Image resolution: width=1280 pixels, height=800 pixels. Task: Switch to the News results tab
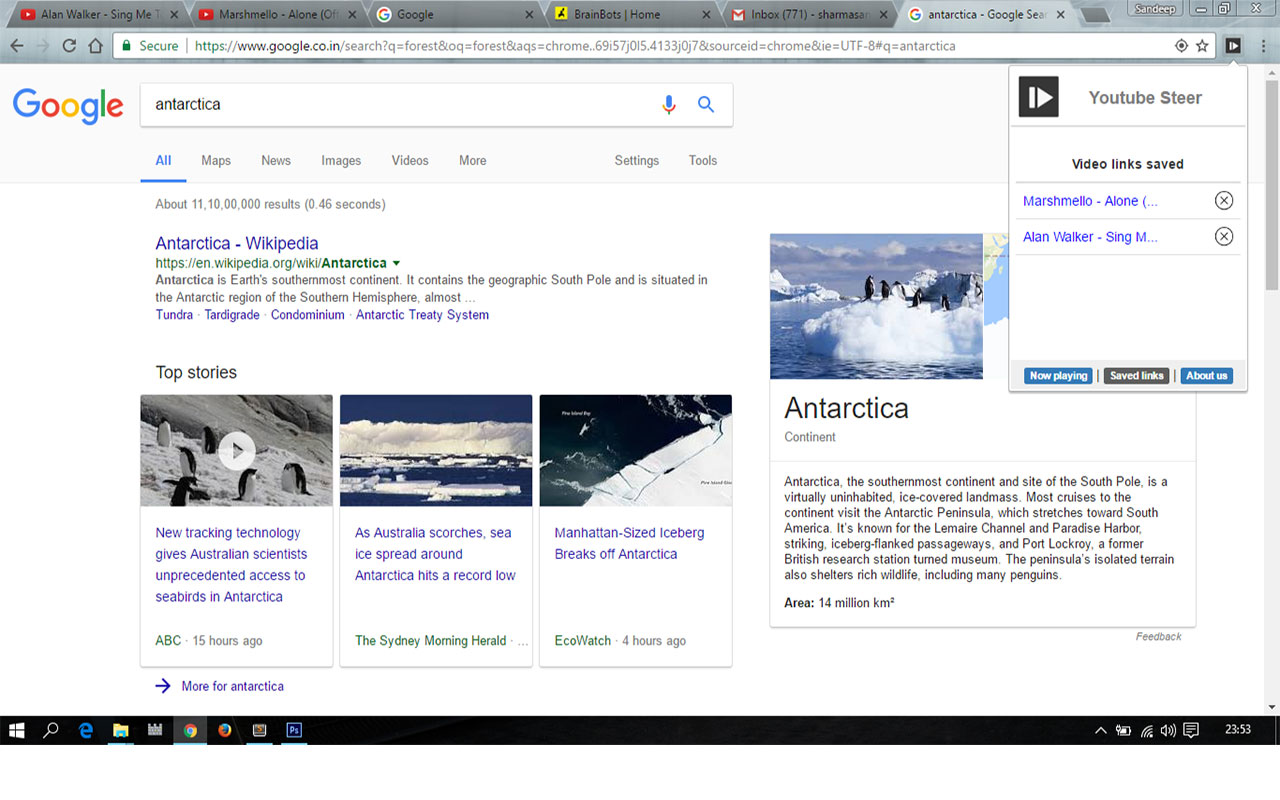click(x=276, y=160)
